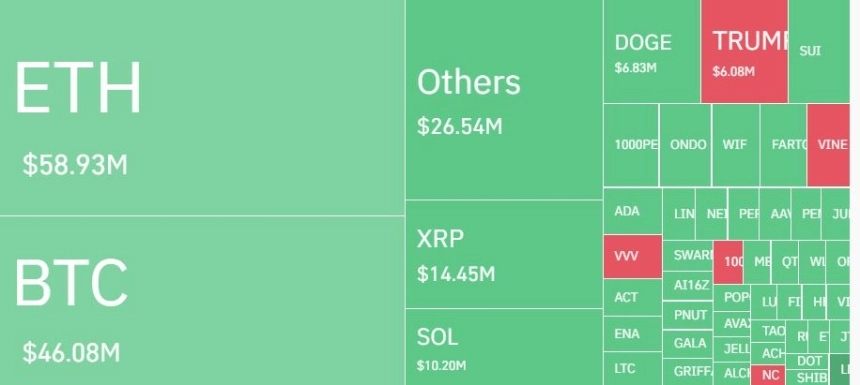Click the red VVV tile
Image resolution: width=860 pixels, height=385 pixels.
click(633, 256)
